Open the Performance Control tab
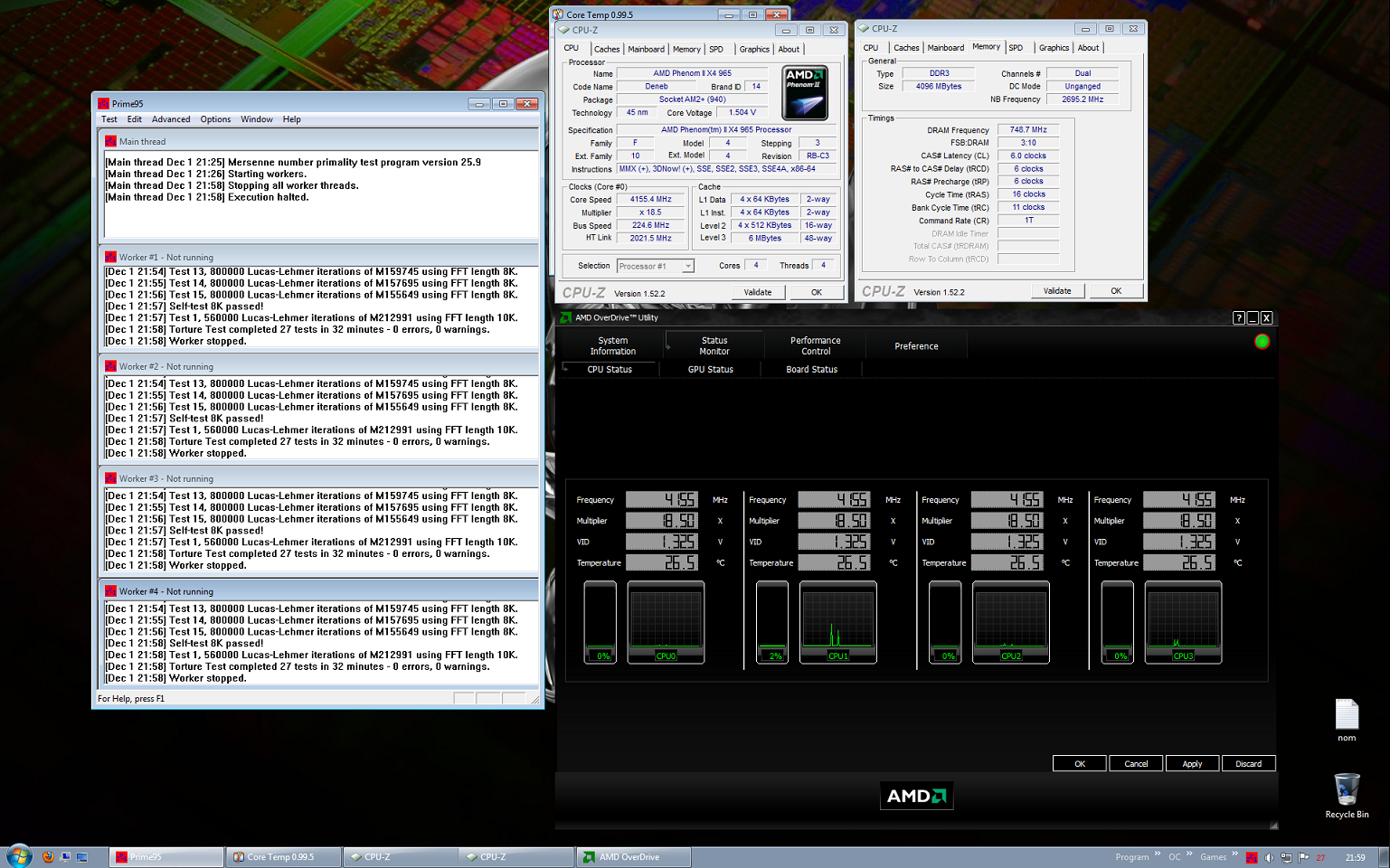Image resolution: width=1390 pixels, height=868 pixels. tap(815, 346)
